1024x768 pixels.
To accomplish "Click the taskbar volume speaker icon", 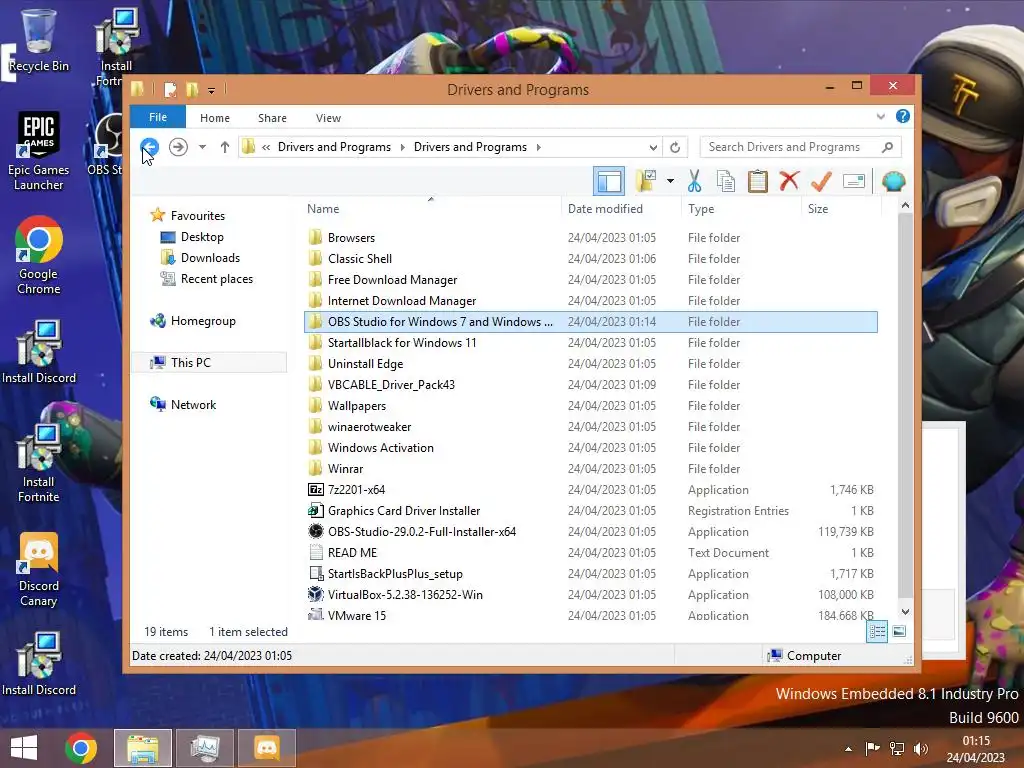I will click(x=921, y=749).
